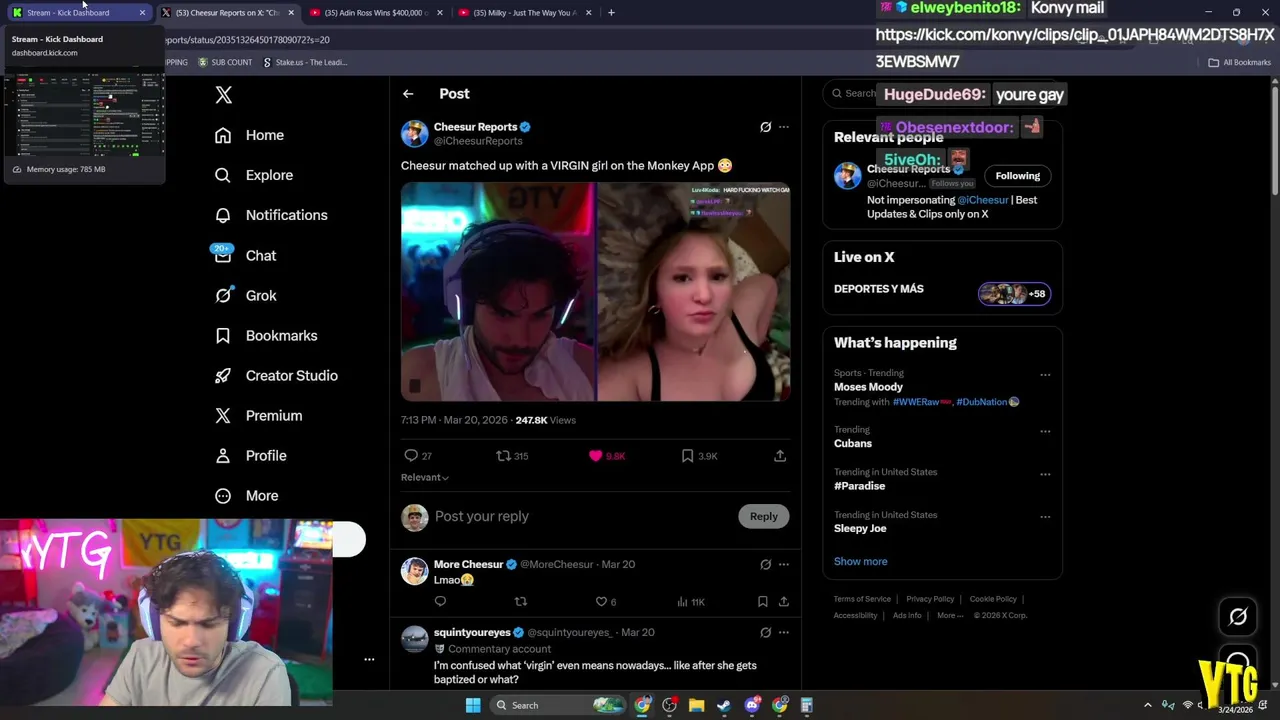Open SUB COUNT bookmark
Viewport: 1280px width, 720px height.
[225, 62]
